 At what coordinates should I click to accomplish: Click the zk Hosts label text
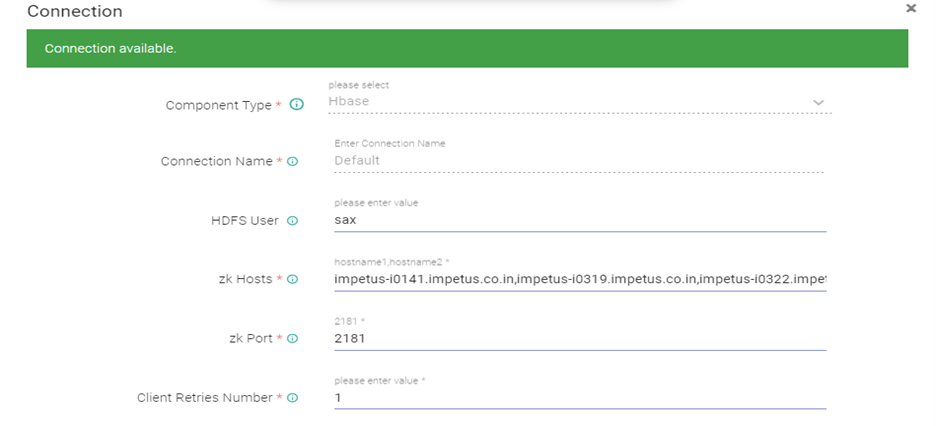(x=246, y=280)
